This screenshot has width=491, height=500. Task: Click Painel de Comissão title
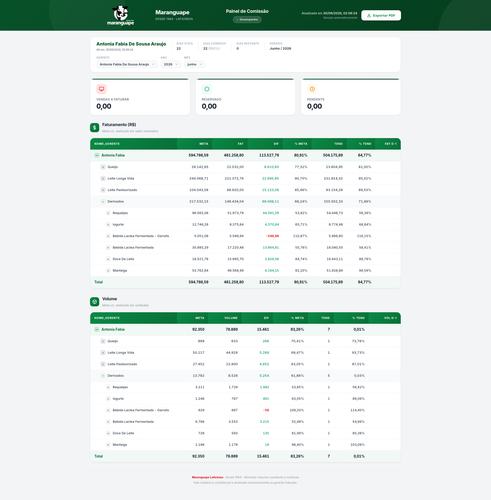tap(247, 11)
